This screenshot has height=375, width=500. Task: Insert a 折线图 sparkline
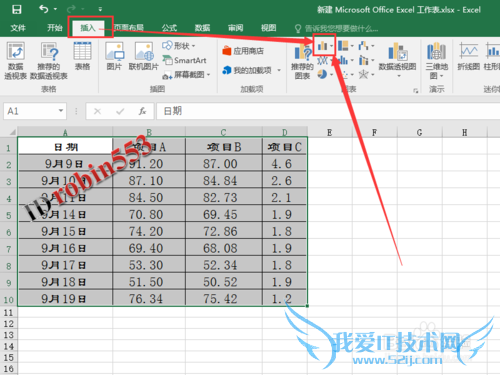468,56
